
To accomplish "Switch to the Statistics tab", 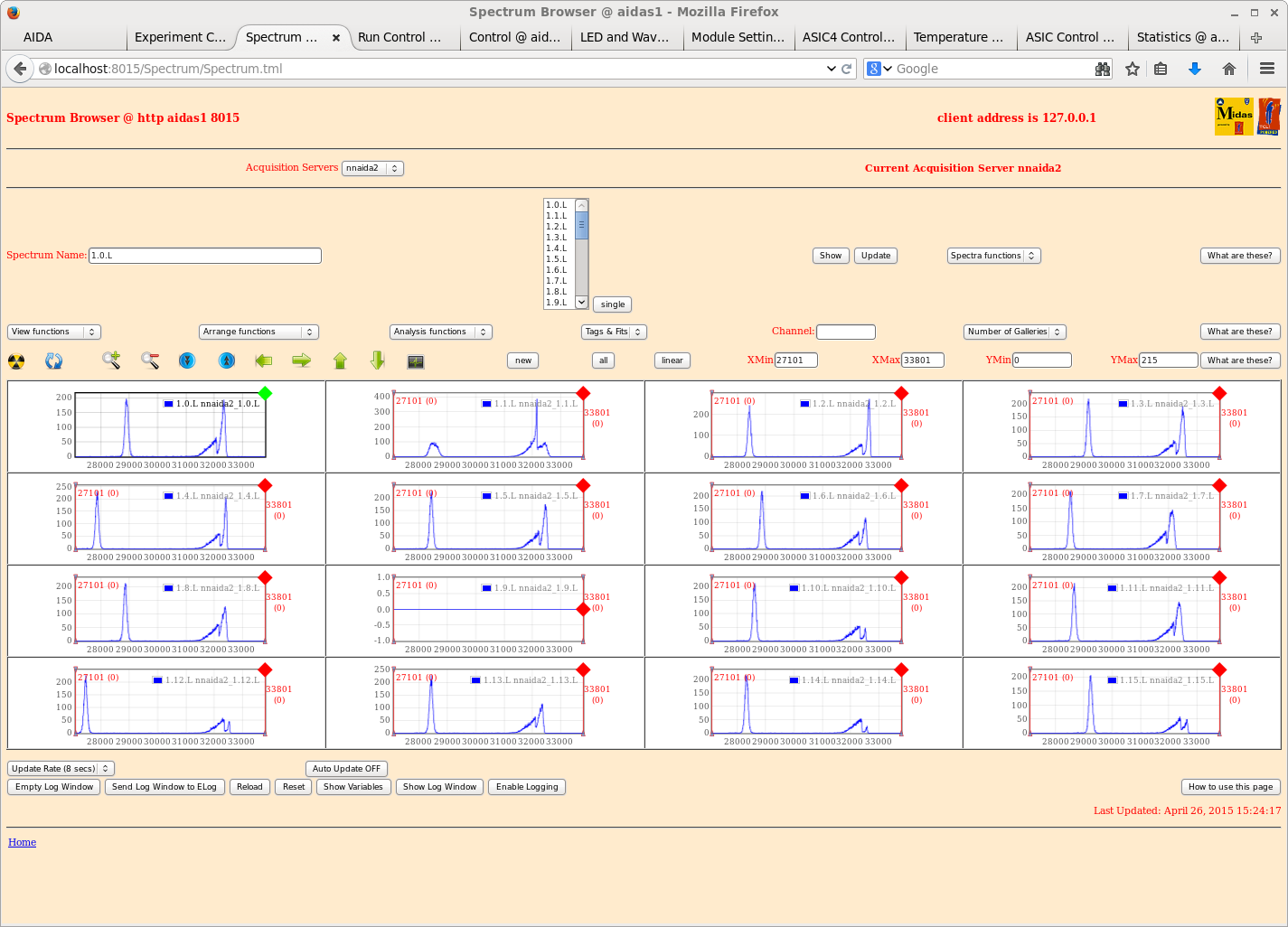I will tap(1183, 37).
